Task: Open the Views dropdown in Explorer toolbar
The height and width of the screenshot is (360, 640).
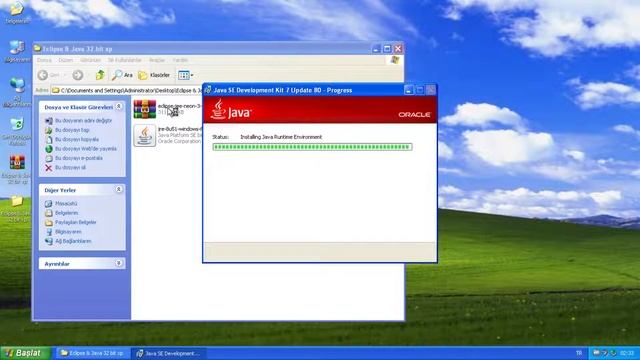Action: pos(186,75)
